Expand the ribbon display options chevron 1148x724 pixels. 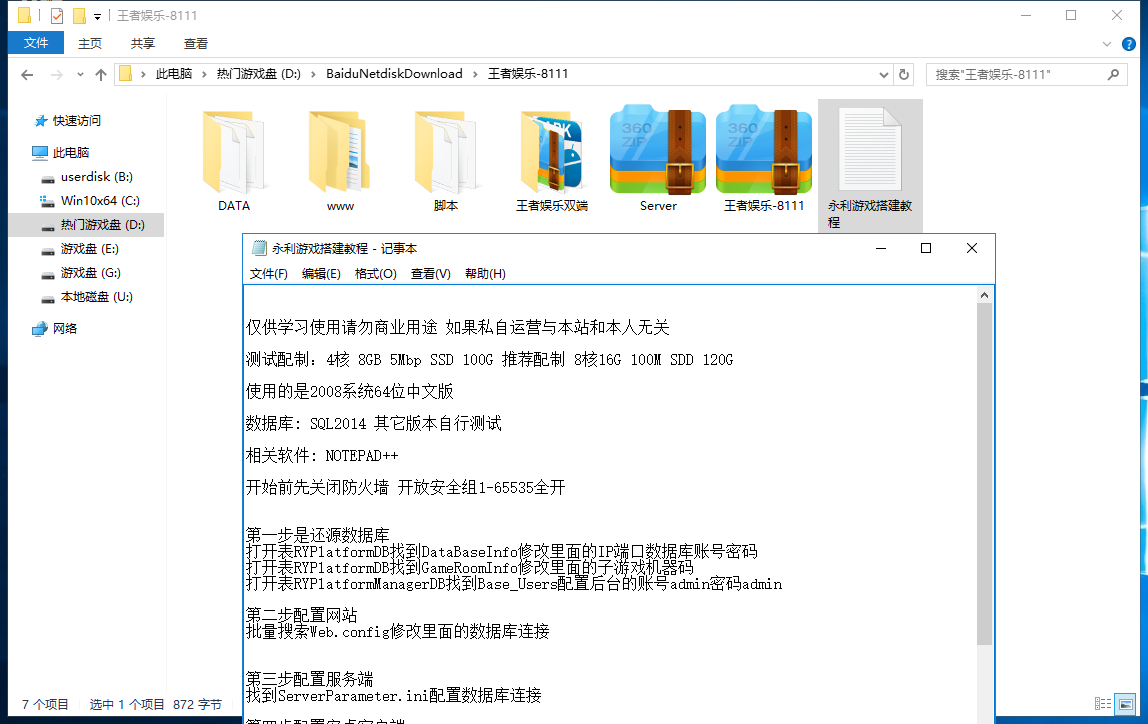[x=1107, y=44]
